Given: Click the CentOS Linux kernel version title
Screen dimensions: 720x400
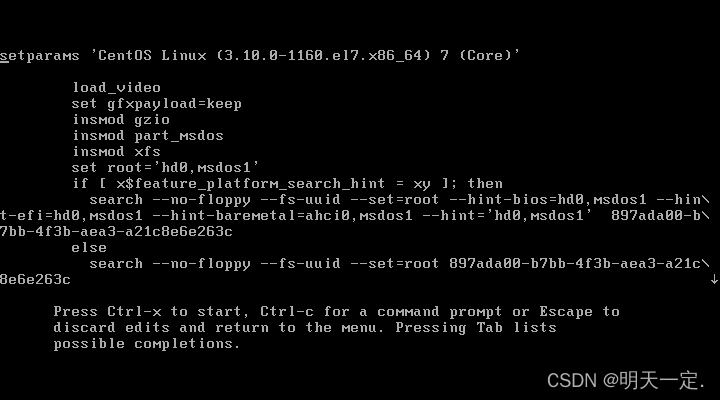Looking at the screenshot, I should pyautogui.click(x=309, y=56).
